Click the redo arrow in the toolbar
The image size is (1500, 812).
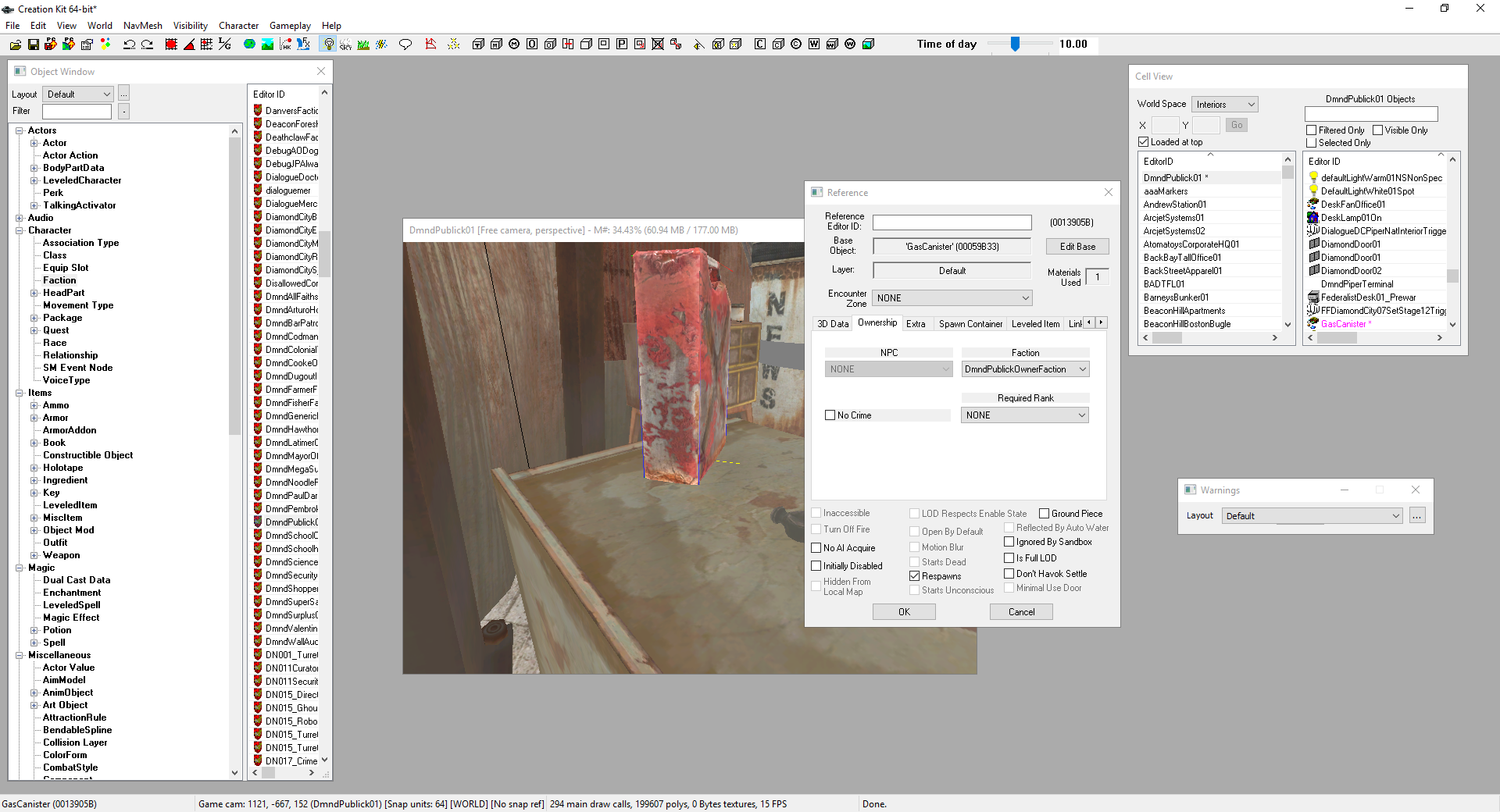[147, 45]
